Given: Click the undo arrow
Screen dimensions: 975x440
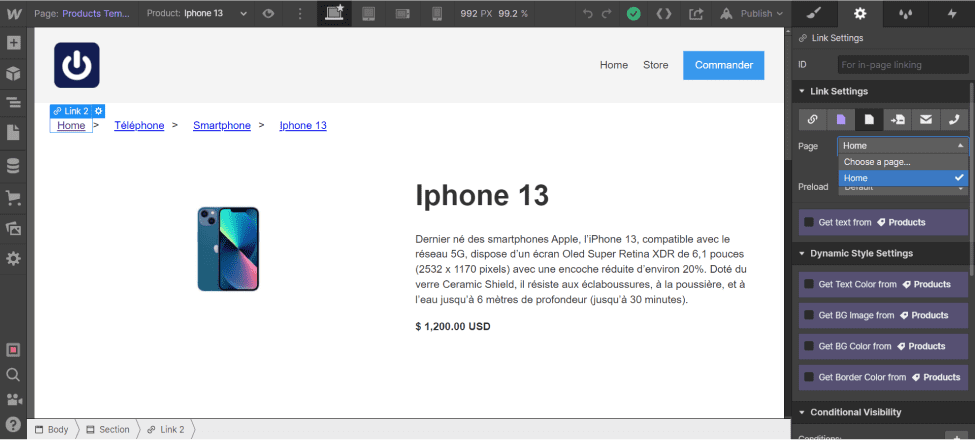Looking at the screenshot, I should [x=588, y=14].
